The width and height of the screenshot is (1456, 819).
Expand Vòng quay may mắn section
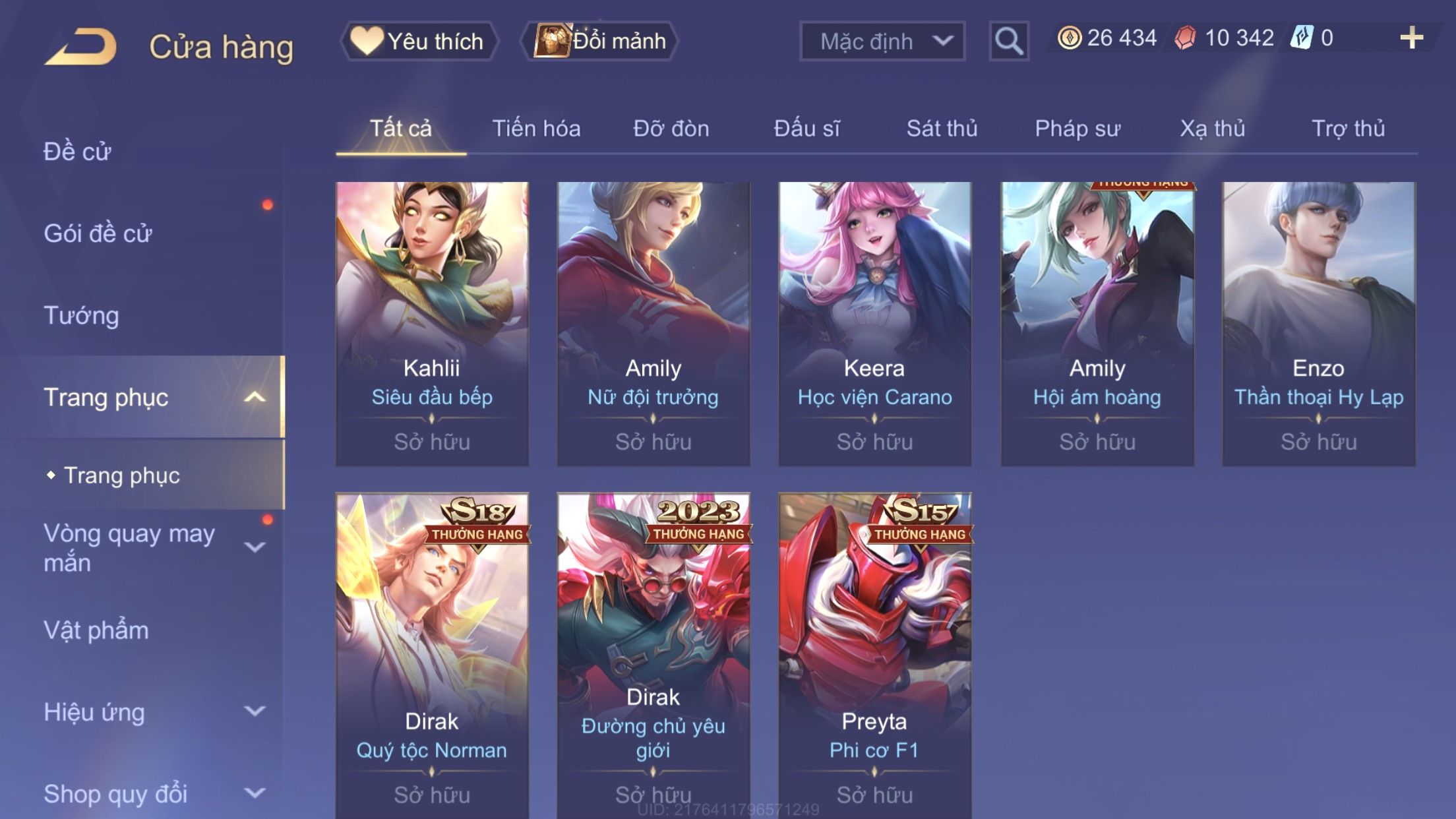coord(255,547)
